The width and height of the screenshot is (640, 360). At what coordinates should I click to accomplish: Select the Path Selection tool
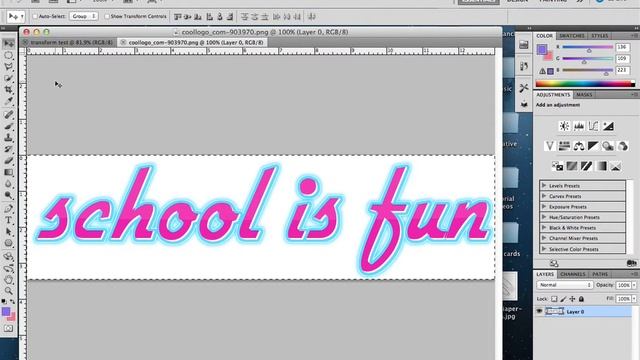[x=9, y=232]
